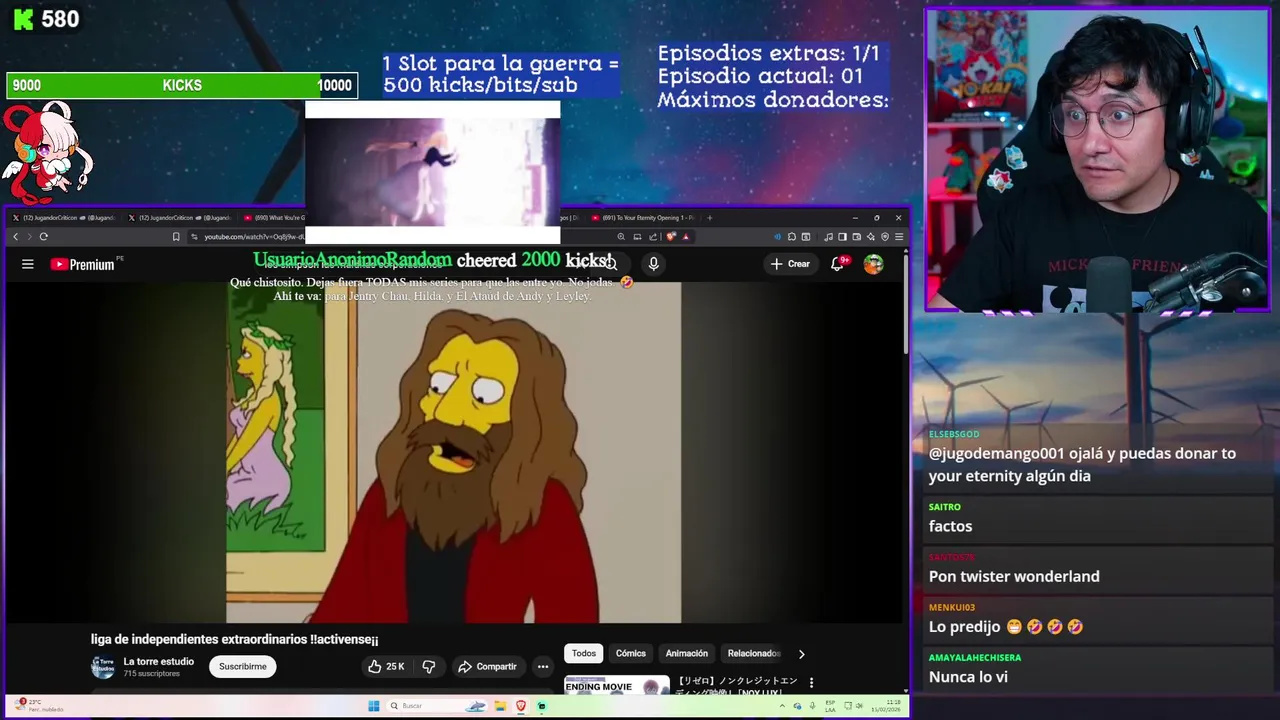Click streamer webcam feed

[1097, 160]
